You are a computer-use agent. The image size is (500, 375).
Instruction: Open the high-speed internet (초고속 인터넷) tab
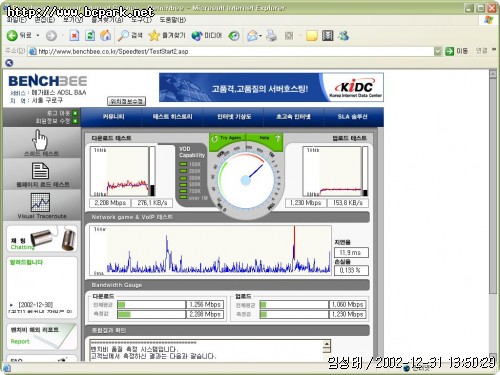click(x=293, y=117)
